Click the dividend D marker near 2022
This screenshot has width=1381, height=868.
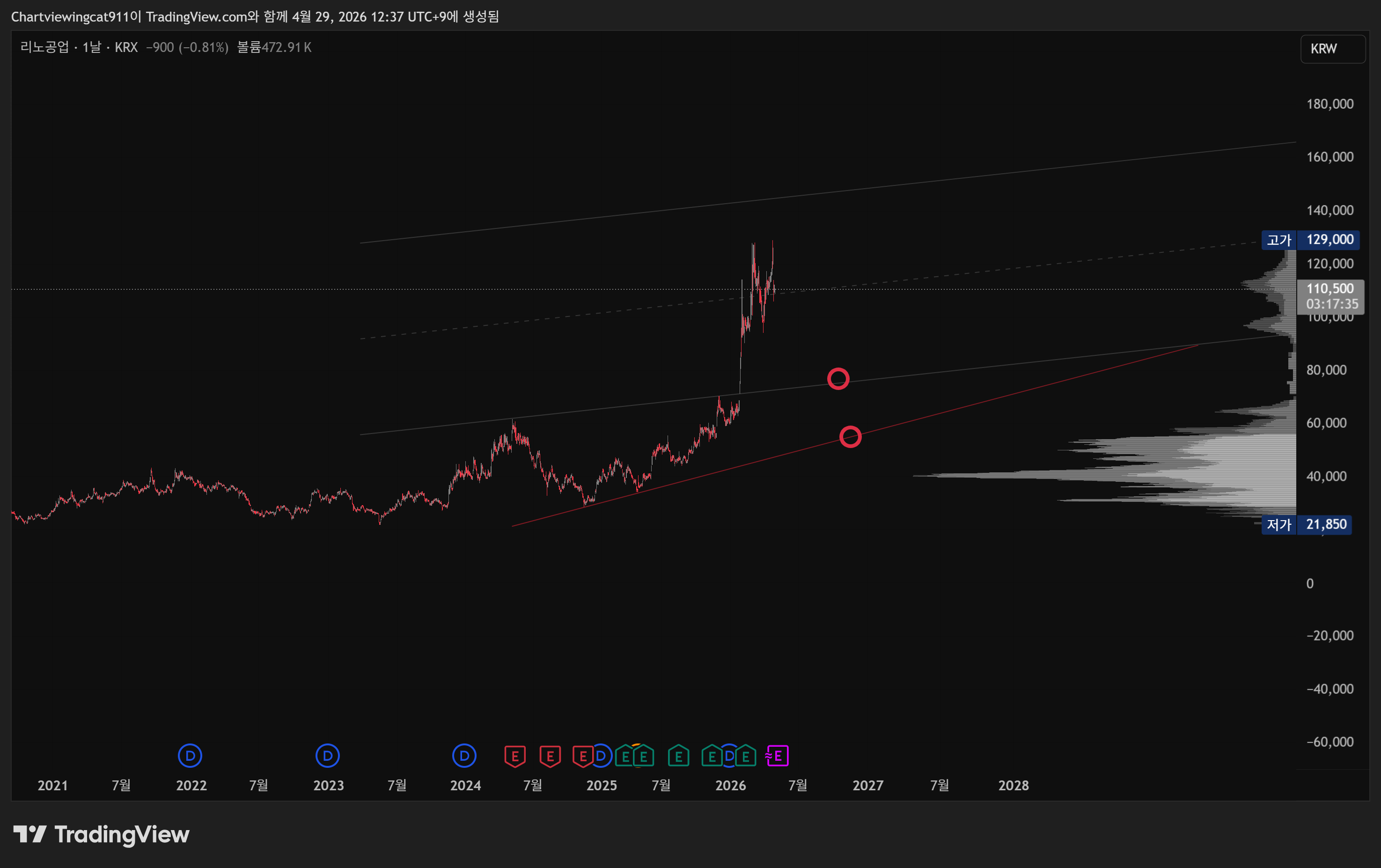pos(190,756)
